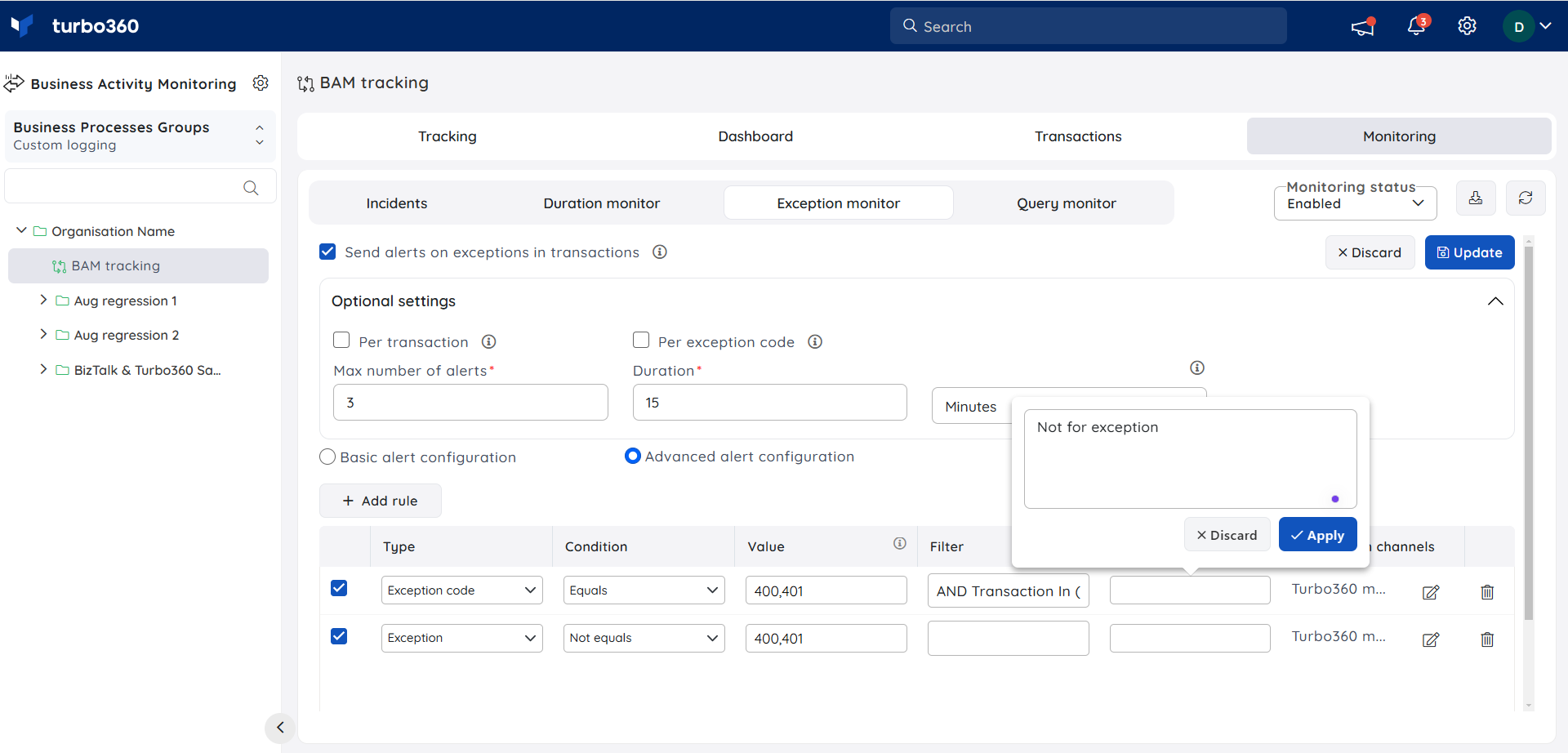Open Condition dropdown showing Equals
Screen dimensions: 1568x753
tap(644, 590)
